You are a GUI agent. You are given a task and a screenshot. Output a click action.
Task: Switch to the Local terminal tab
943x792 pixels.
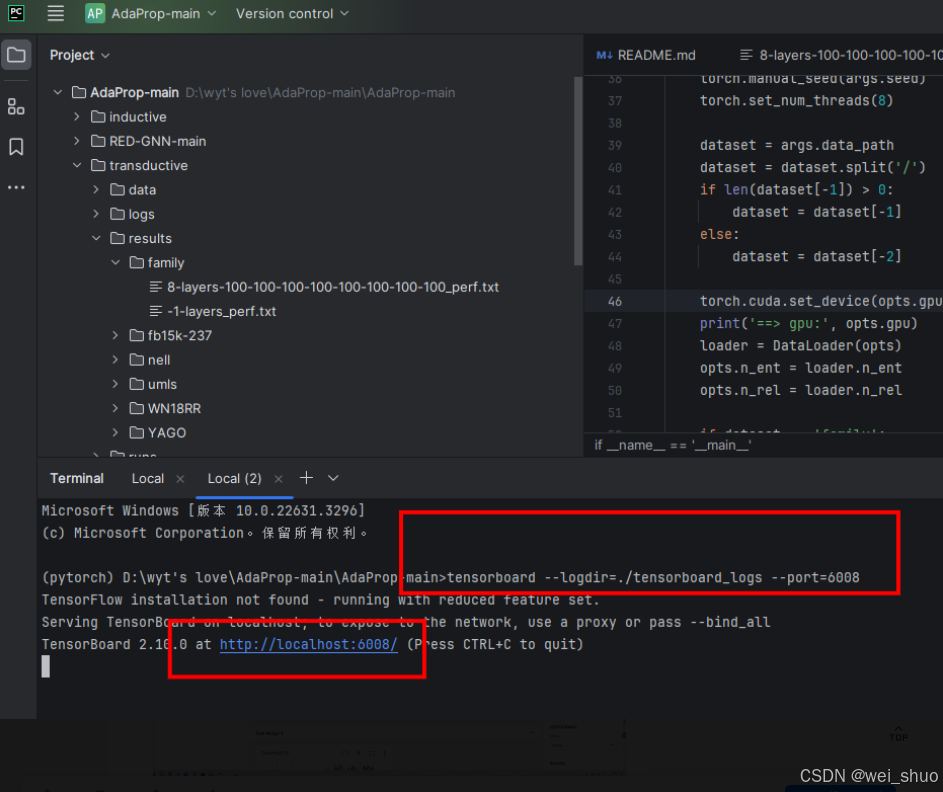point(147,479)
